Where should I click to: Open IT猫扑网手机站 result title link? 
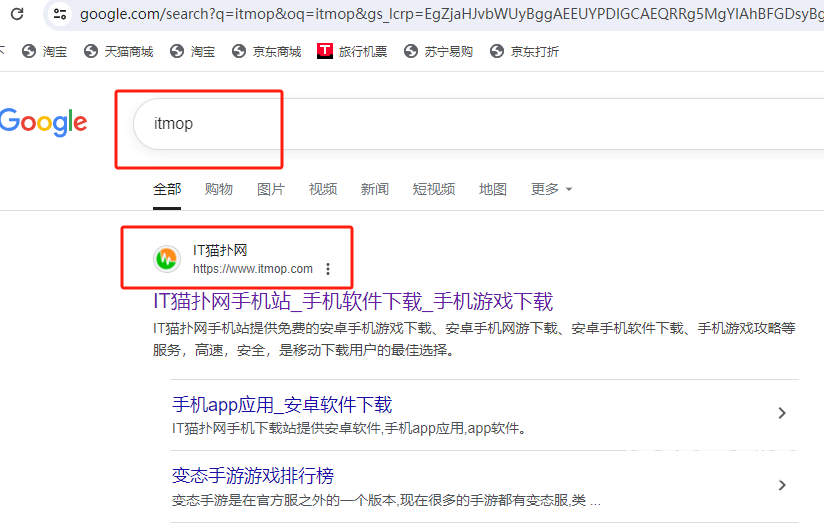[x=353, y=301]
